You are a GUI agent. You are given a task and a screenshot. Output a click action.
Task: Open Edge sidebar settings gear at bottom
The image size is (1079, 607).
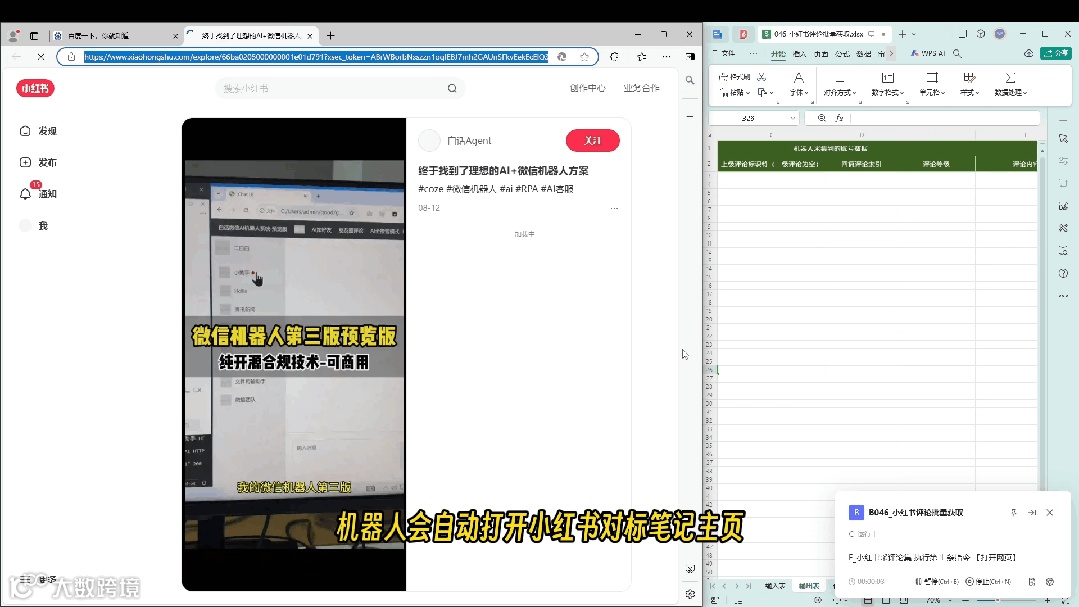690,594
